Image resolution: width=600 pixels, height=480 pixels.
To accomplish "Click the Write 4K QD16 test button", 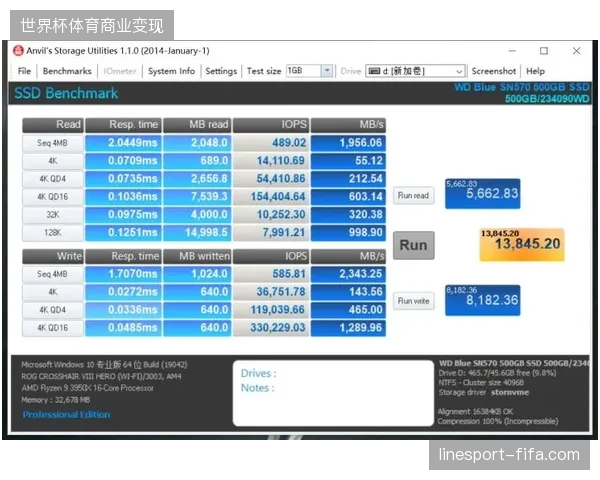I will [x=52, y=328].
